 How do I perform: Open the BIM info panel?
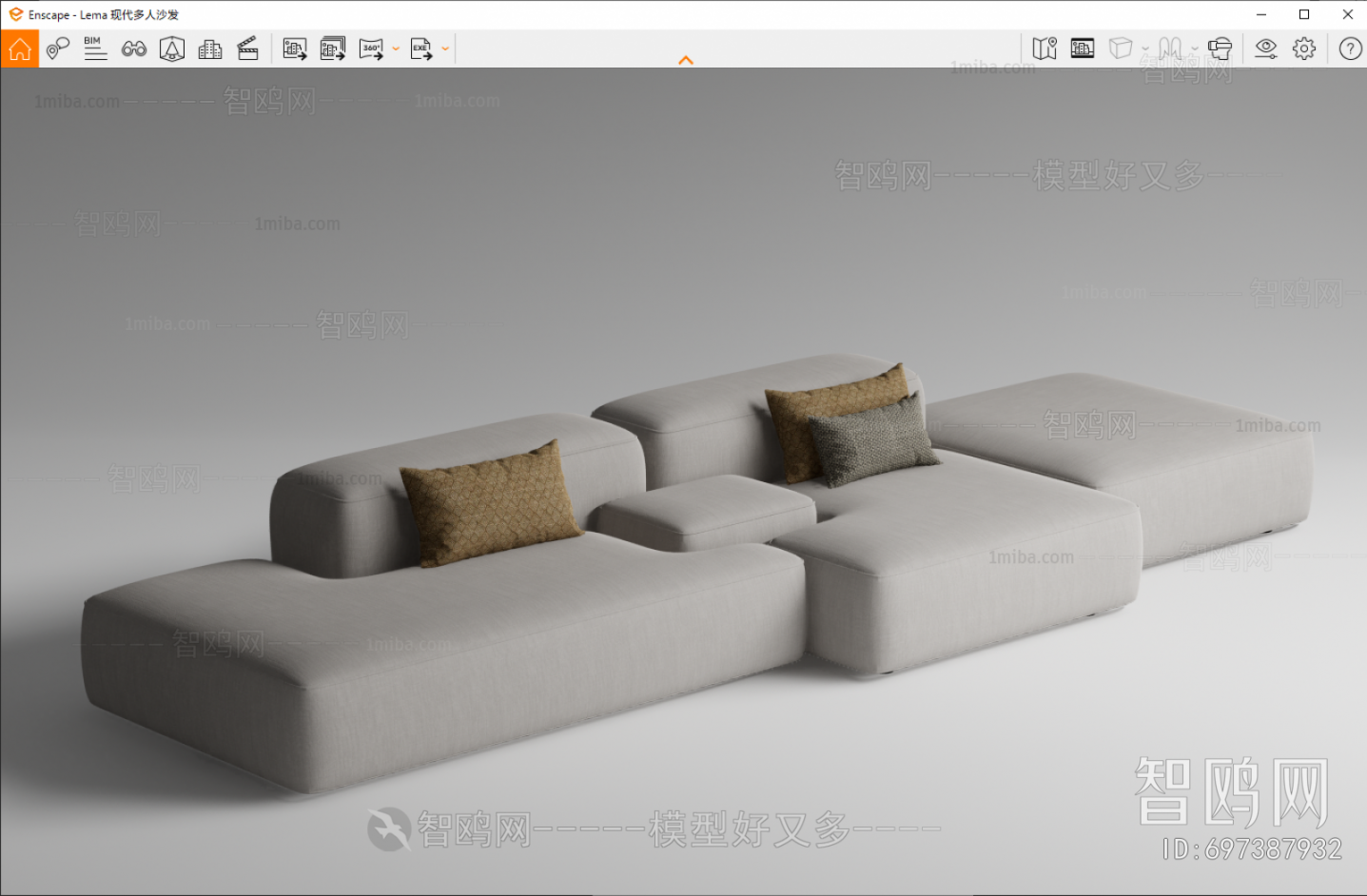tap(95, 49)
